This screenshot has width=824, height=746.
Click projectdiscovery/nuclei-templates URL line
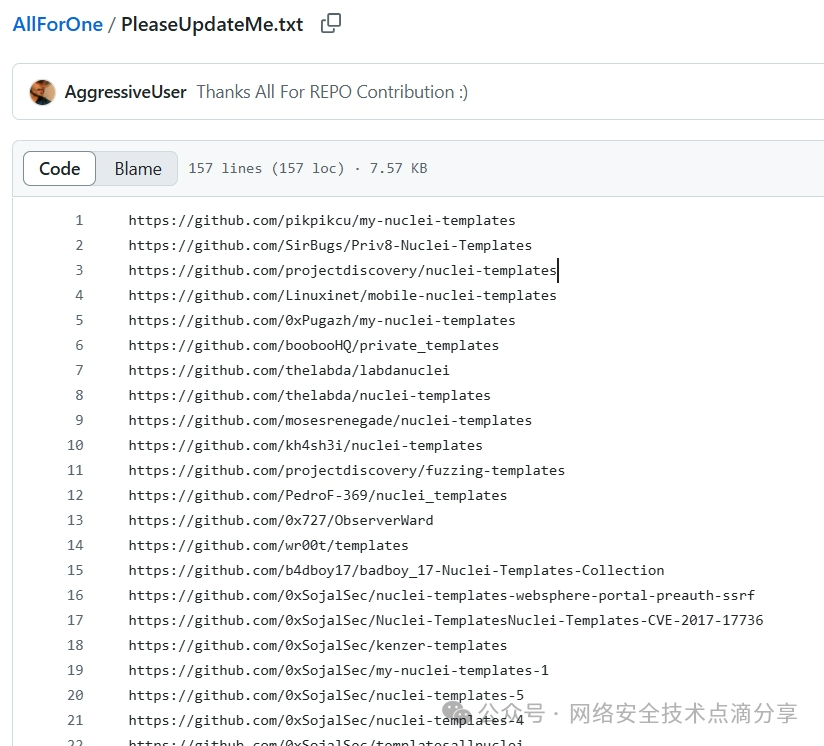342,270
